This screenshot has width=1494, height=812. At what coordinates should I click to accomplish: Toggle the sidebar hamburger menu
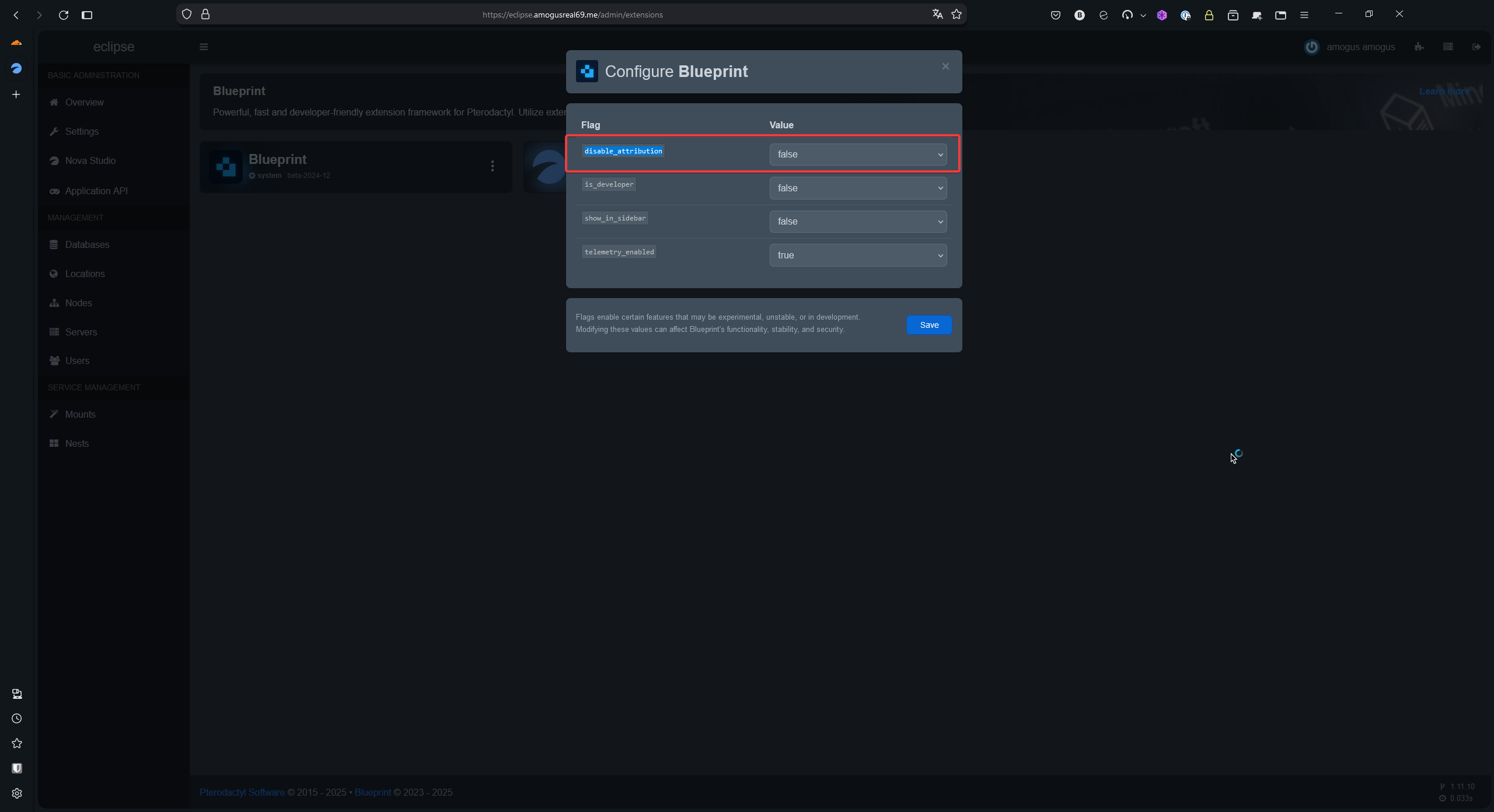[x=204, y=47]
